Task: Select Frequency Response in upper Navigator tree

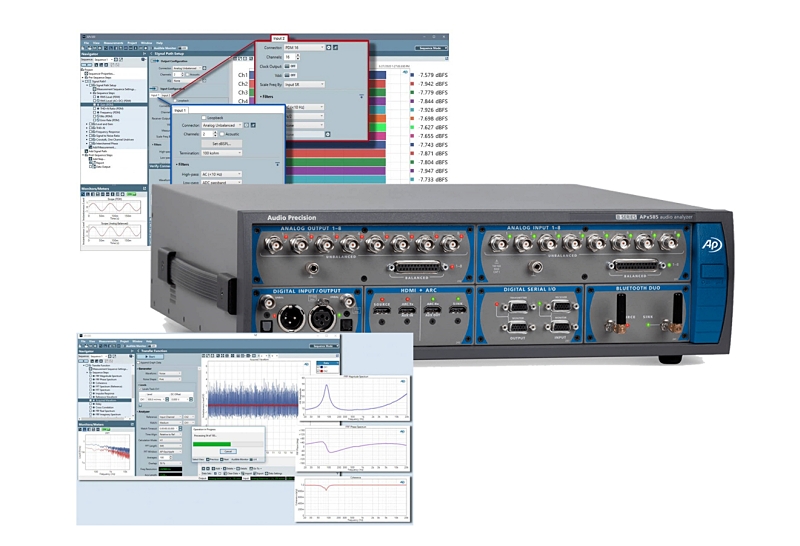Action: [107, 132]
